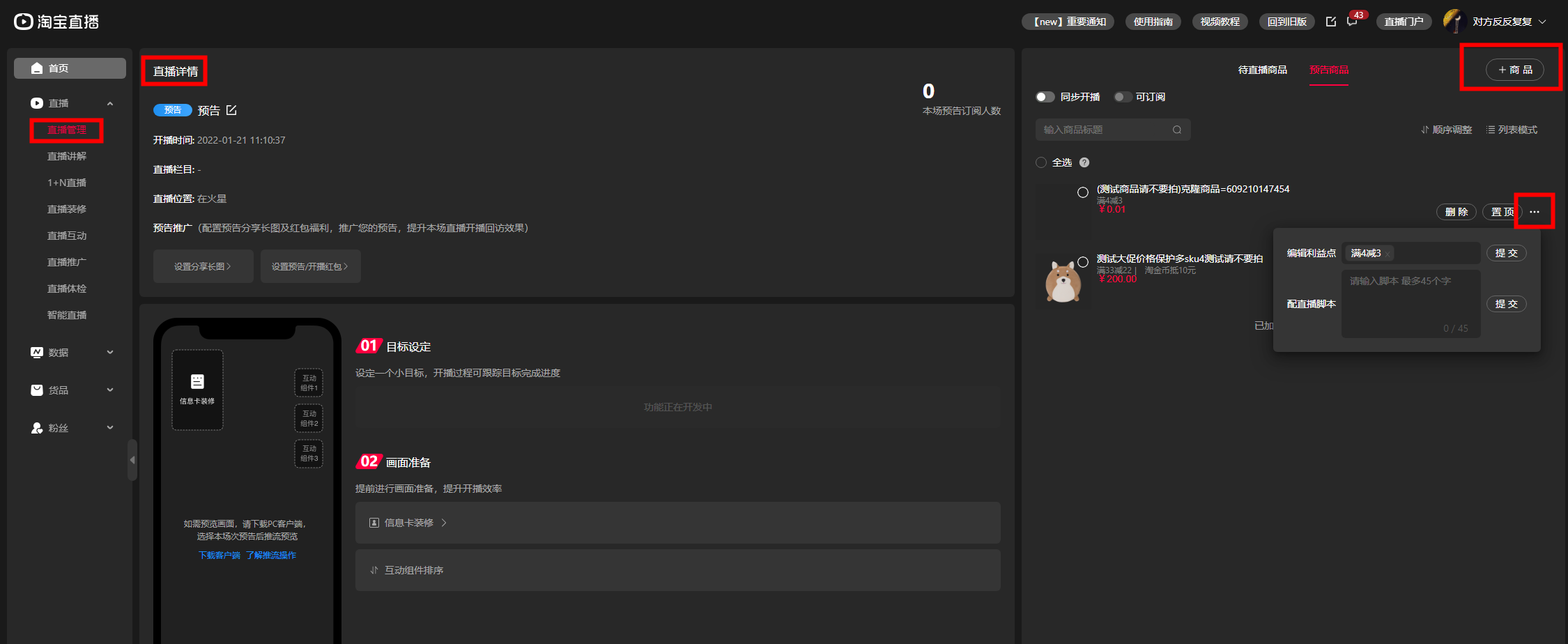
Task: Submit the 配直播脚本 field
Action: pos(1507,304)
